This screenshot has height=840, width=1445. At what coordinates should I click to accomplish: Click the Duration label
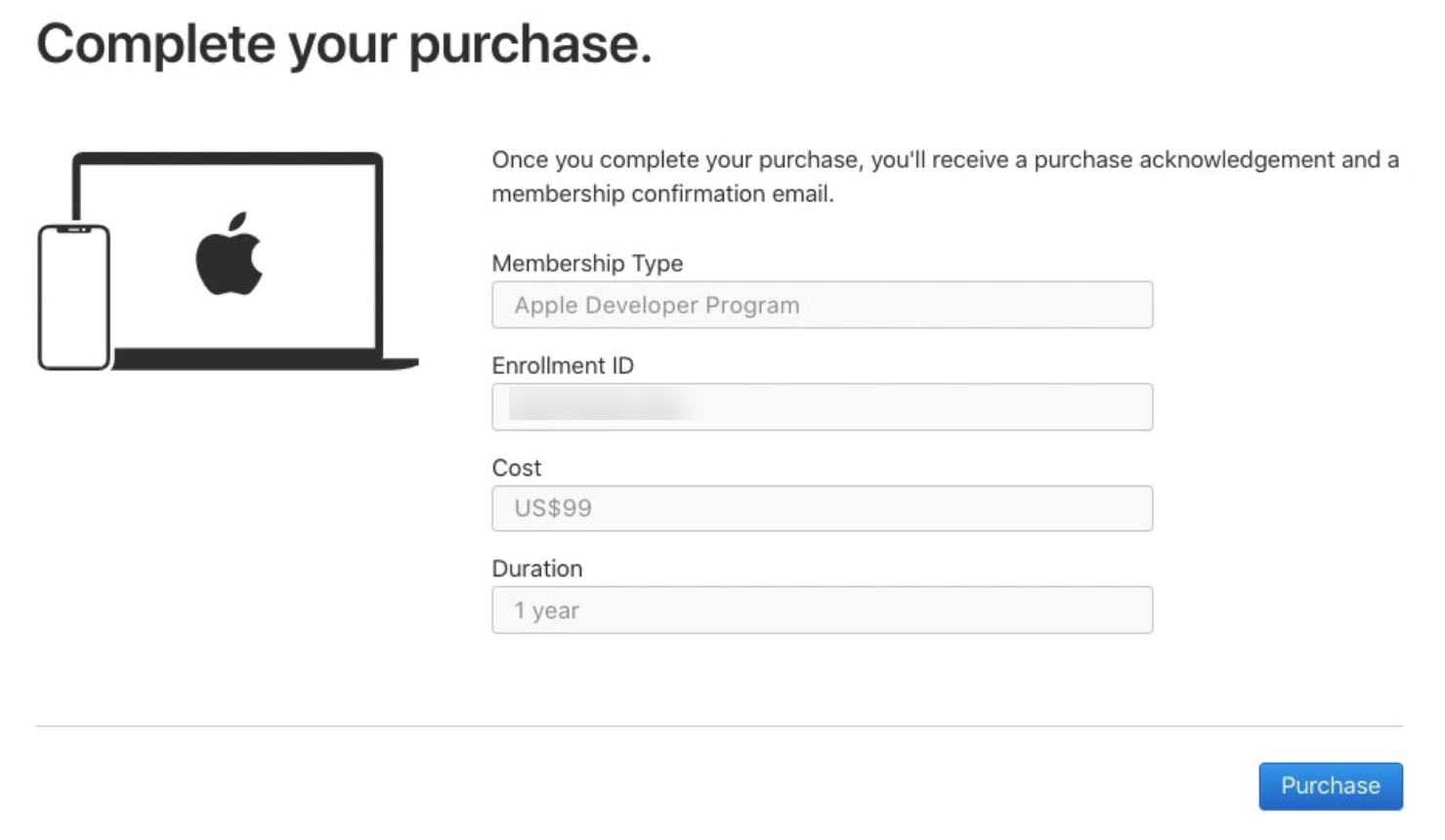tap(537, 568)
